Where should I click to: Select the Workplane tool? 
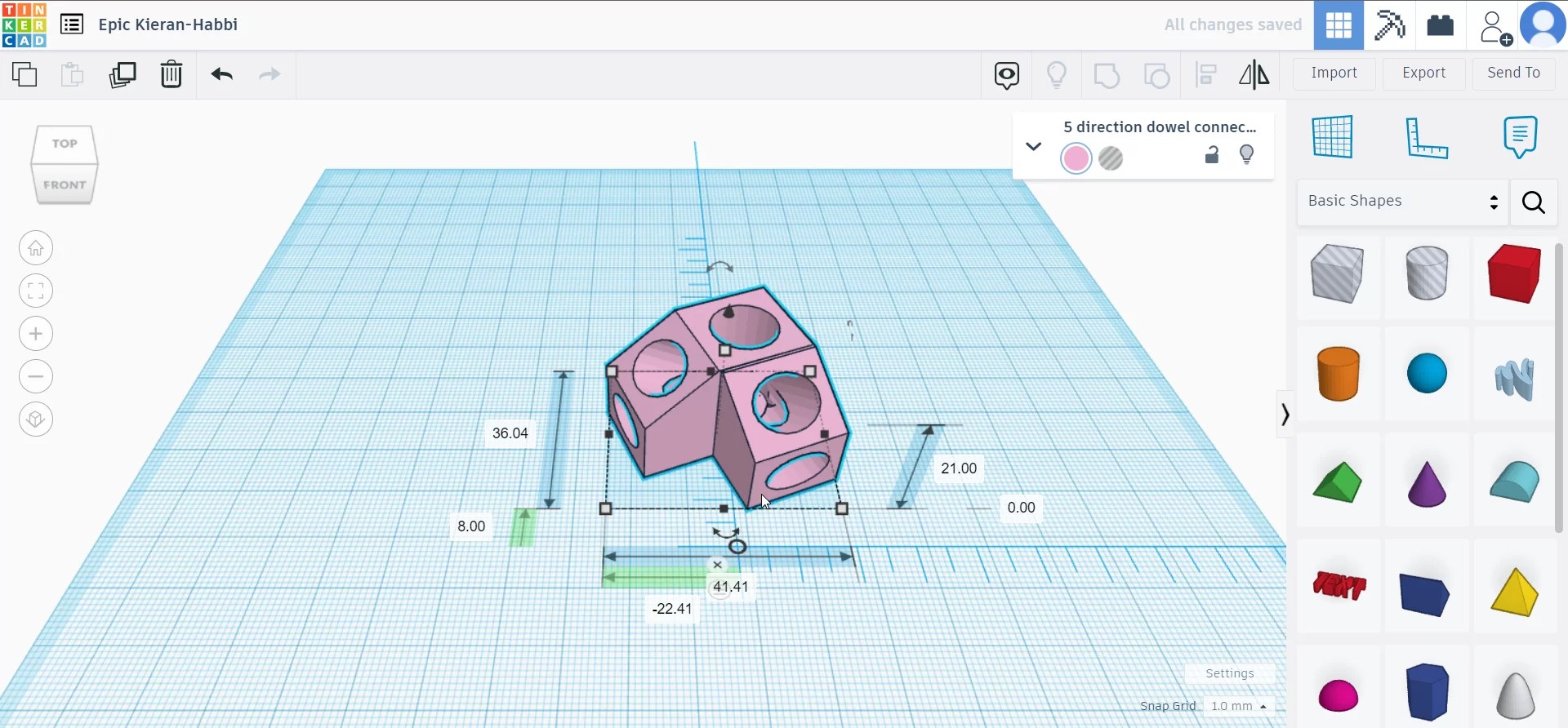[x=1333, y=136]
